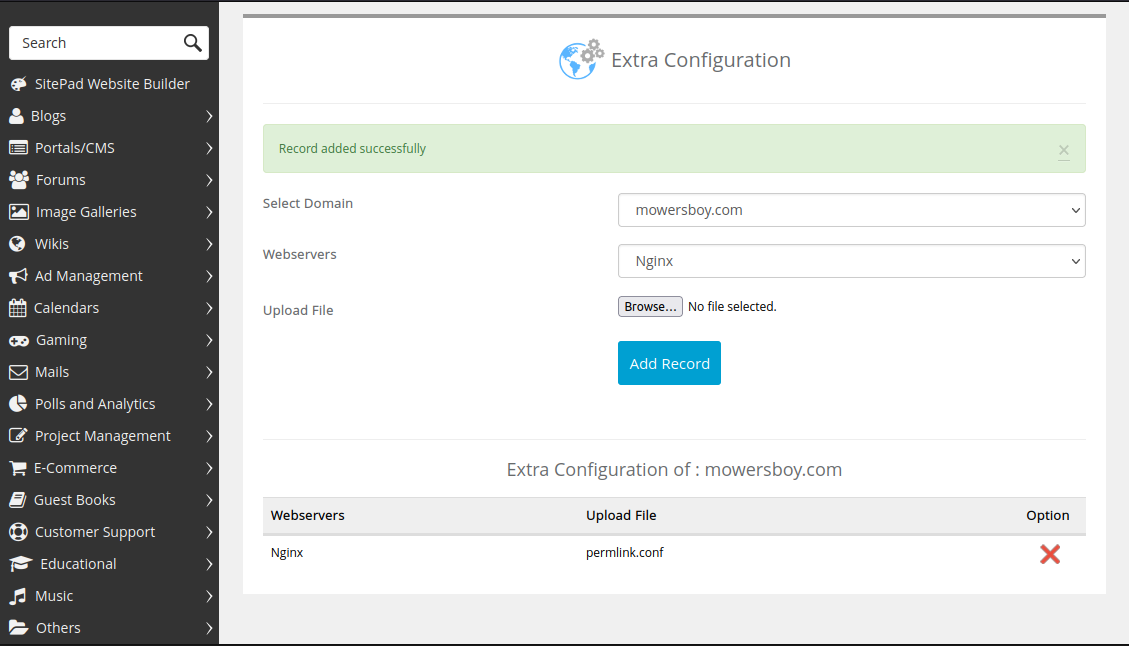Click the Gaming controller icon
Viewport: 1129px width, 646px height.
pyautogui.click(x=18, y=340)
